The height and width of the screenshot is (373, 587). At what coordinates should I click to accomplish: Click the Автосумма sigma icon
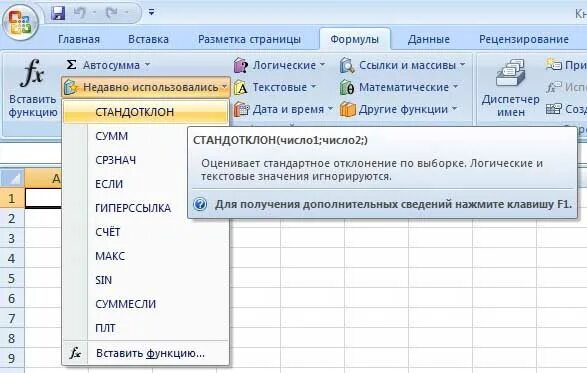coord(71,65)
